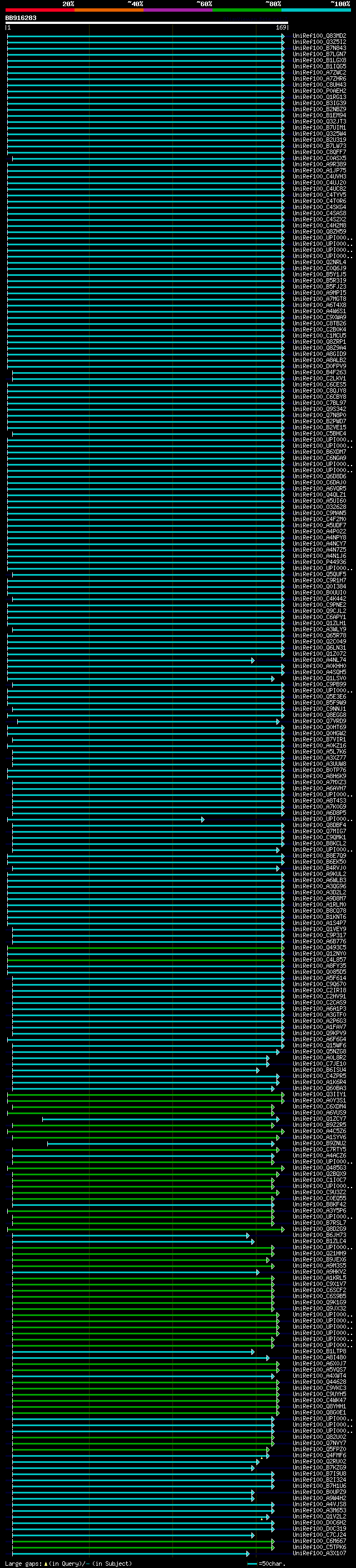The width and height of the screenshot is (356, 1568).
Task: Click the shortened alignment bar for UniRef100_A4NL74
Action: click(x=131, y=660)
